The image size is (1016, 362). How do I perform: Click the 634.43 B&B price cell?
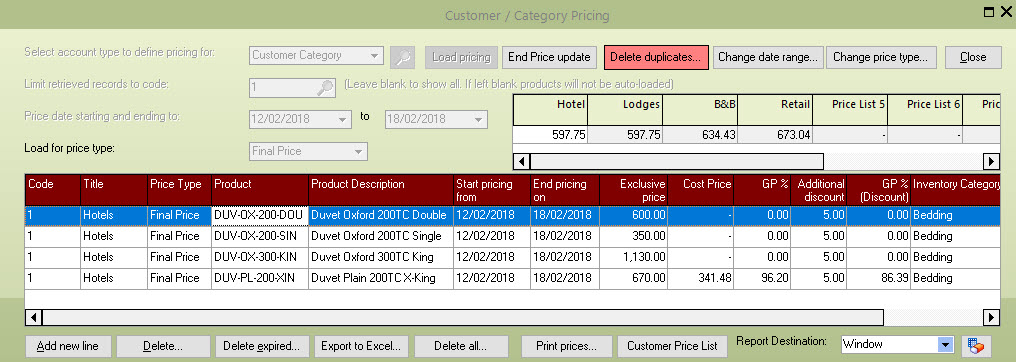pos(700,135)
